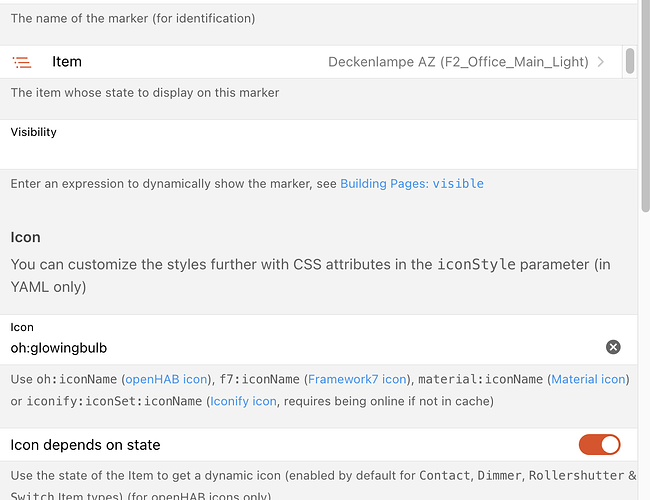Open the Deckenlampe AZ item selection
650x500 pixels.
pyautogui.click(x=458, y=62)
